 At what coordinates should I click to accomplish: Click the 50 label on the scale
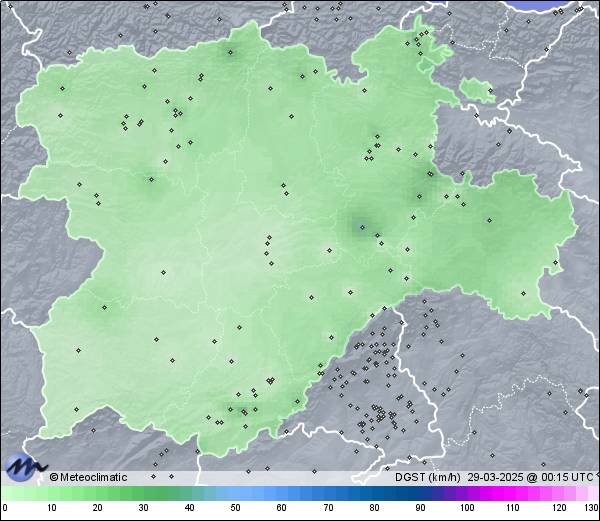point(236,508)
